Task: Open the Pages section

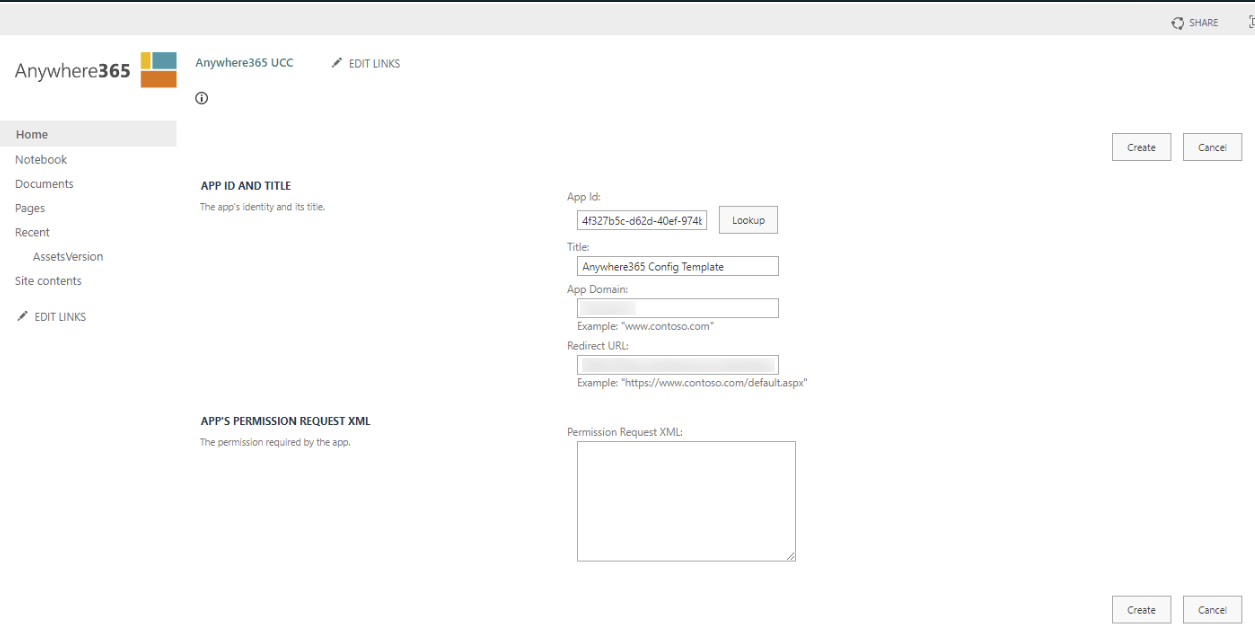Action: point(29,207)
